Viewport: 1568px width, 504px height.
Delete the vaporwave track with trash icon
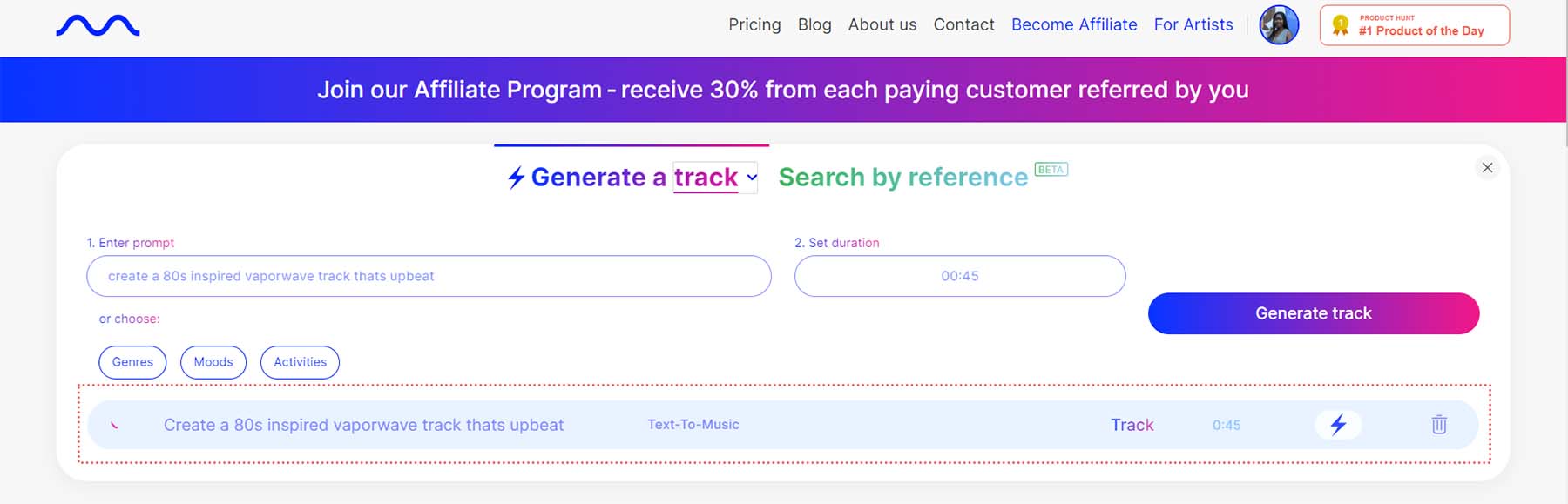click(x=1439, y=425)
